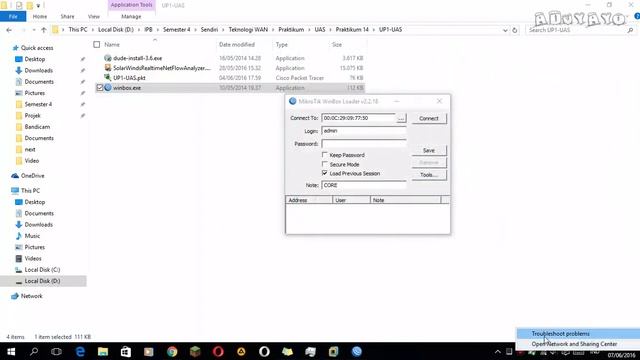Enable Secure Mode checkbox
This screenshot has width=640, height=360.
click(x=325, y=164)
